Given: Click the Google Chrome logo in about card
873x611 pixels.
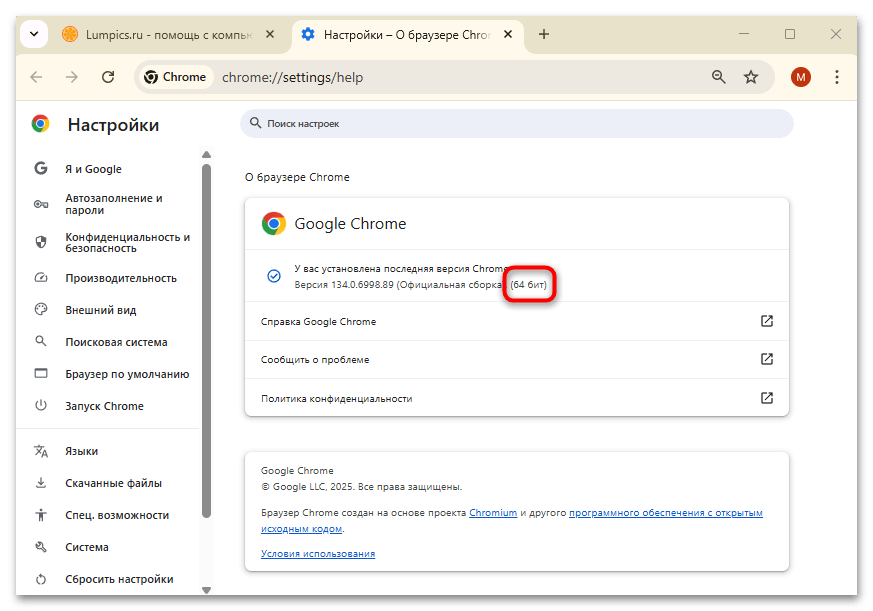Looking at the screenshot, I should 274,223.
